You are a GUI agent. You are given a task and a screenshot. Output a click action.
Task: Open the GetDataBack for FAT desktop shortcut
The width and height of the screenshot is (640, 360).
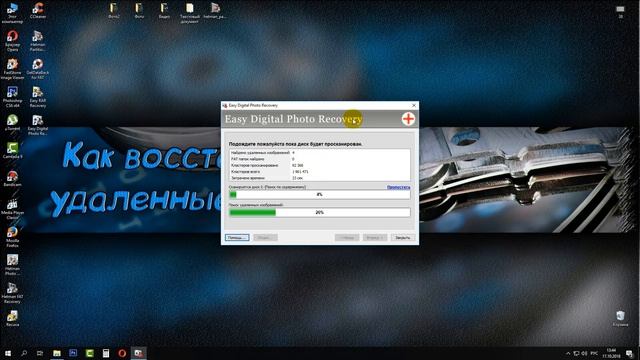[x=38, y=69]
